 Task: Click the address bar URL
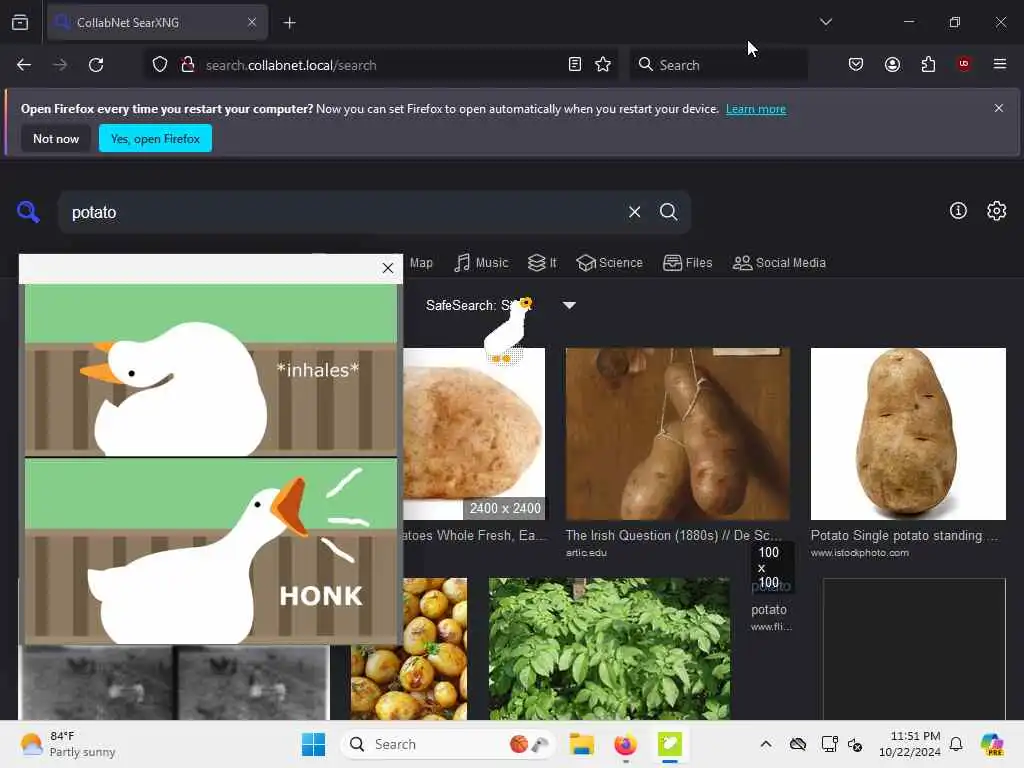coord(291,65)
